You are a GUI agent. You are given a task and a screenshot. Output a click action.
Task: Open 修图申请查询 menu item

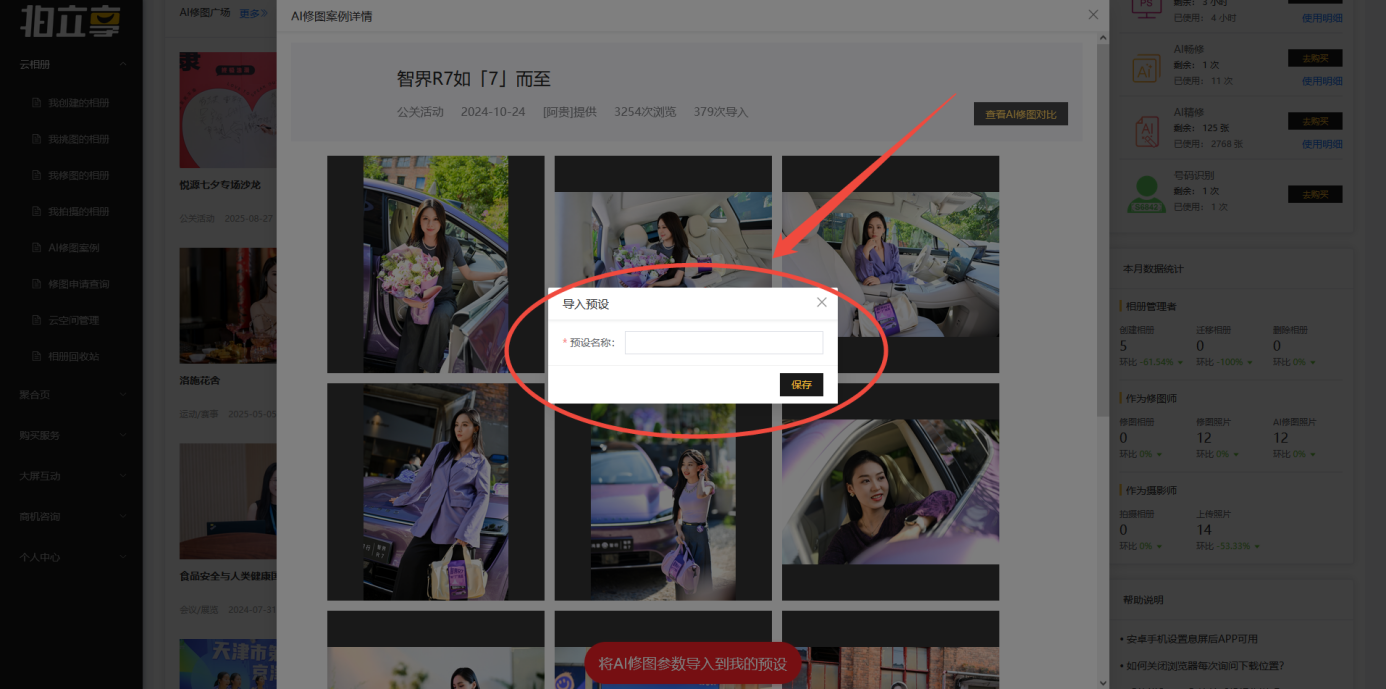point(78,285)
